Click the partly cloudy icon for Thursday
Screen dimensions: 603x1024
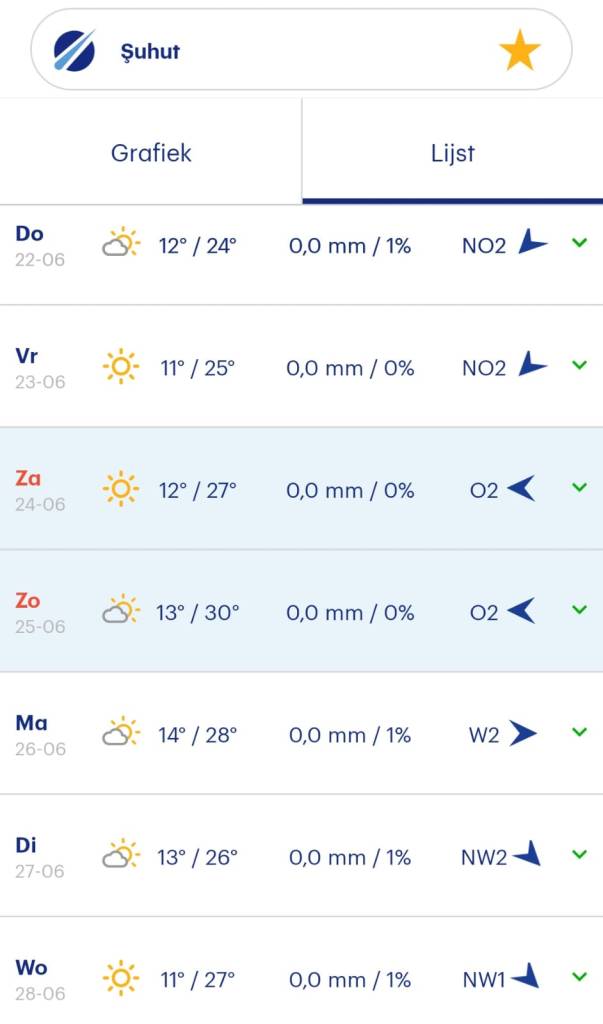pyautogui.click(x=120, y=244)
